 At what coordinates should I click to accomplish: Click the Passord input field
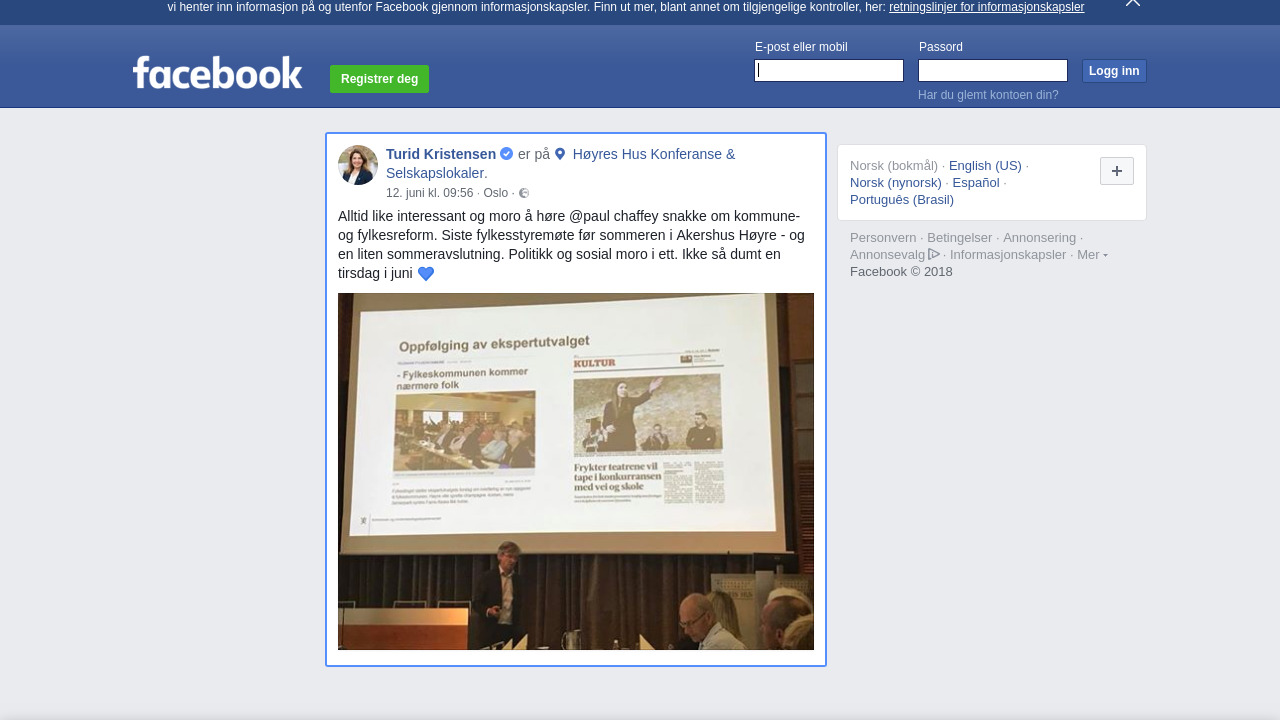992,71
